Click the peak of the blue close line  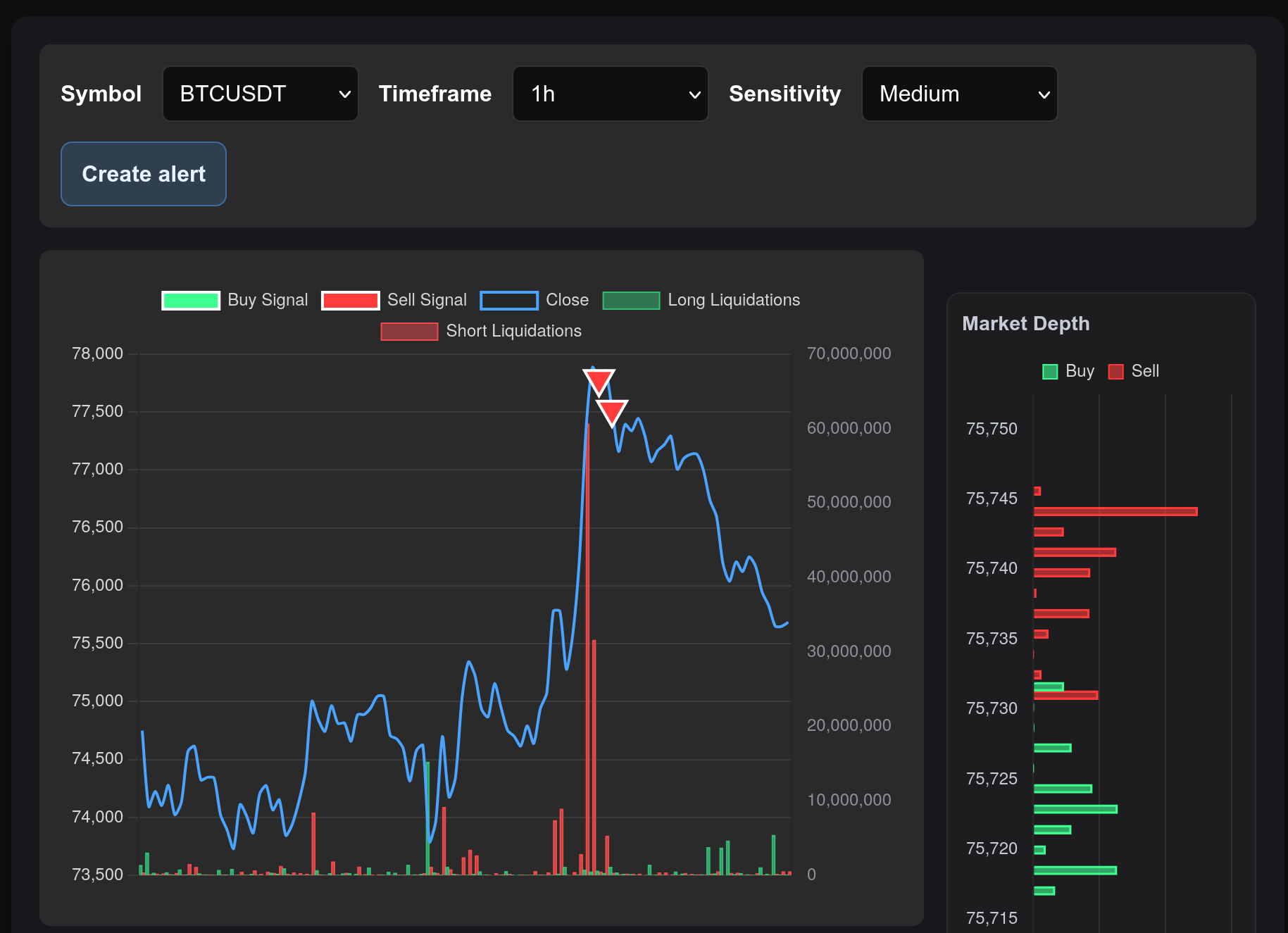tap(594, 368)
